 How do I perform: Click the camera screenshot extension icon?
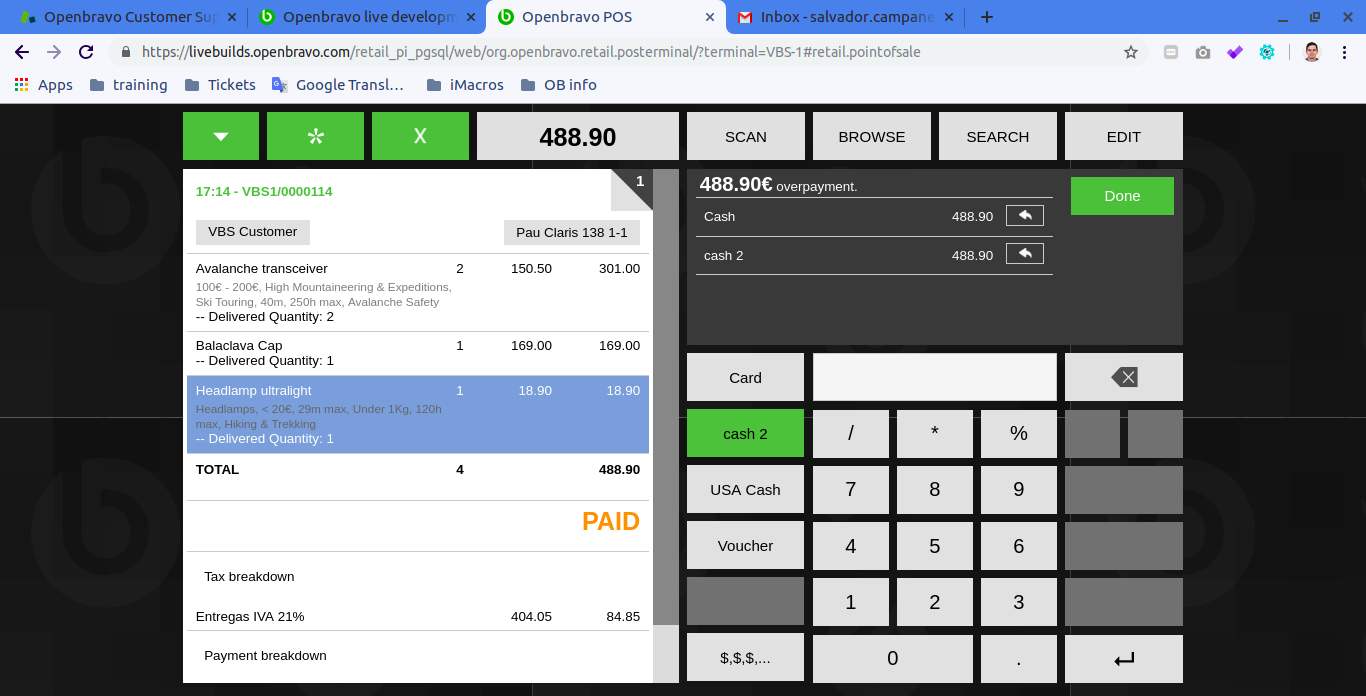pyautogui.click(x=1203, y=52)
